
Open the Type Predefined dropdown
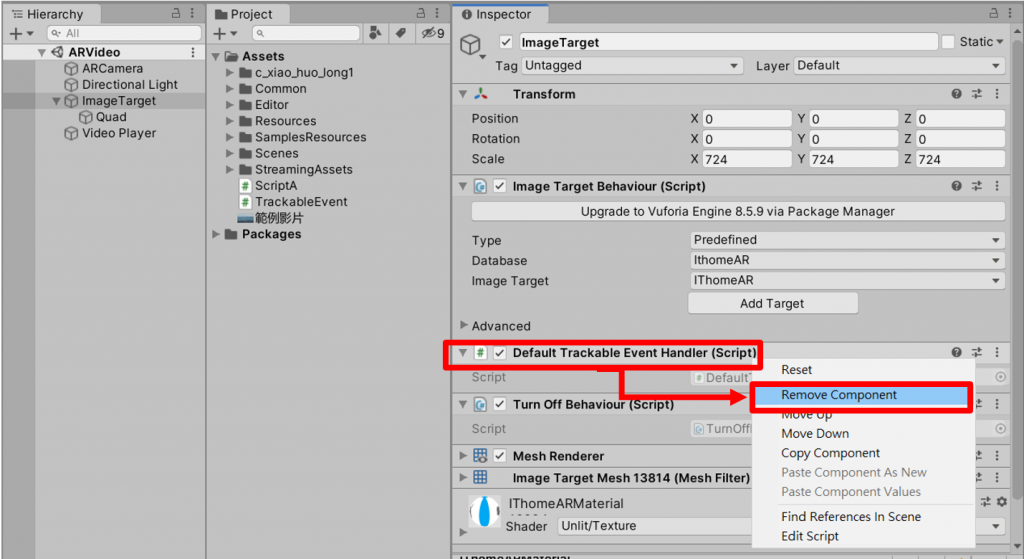pyautogui.click(x=847, y=240)
